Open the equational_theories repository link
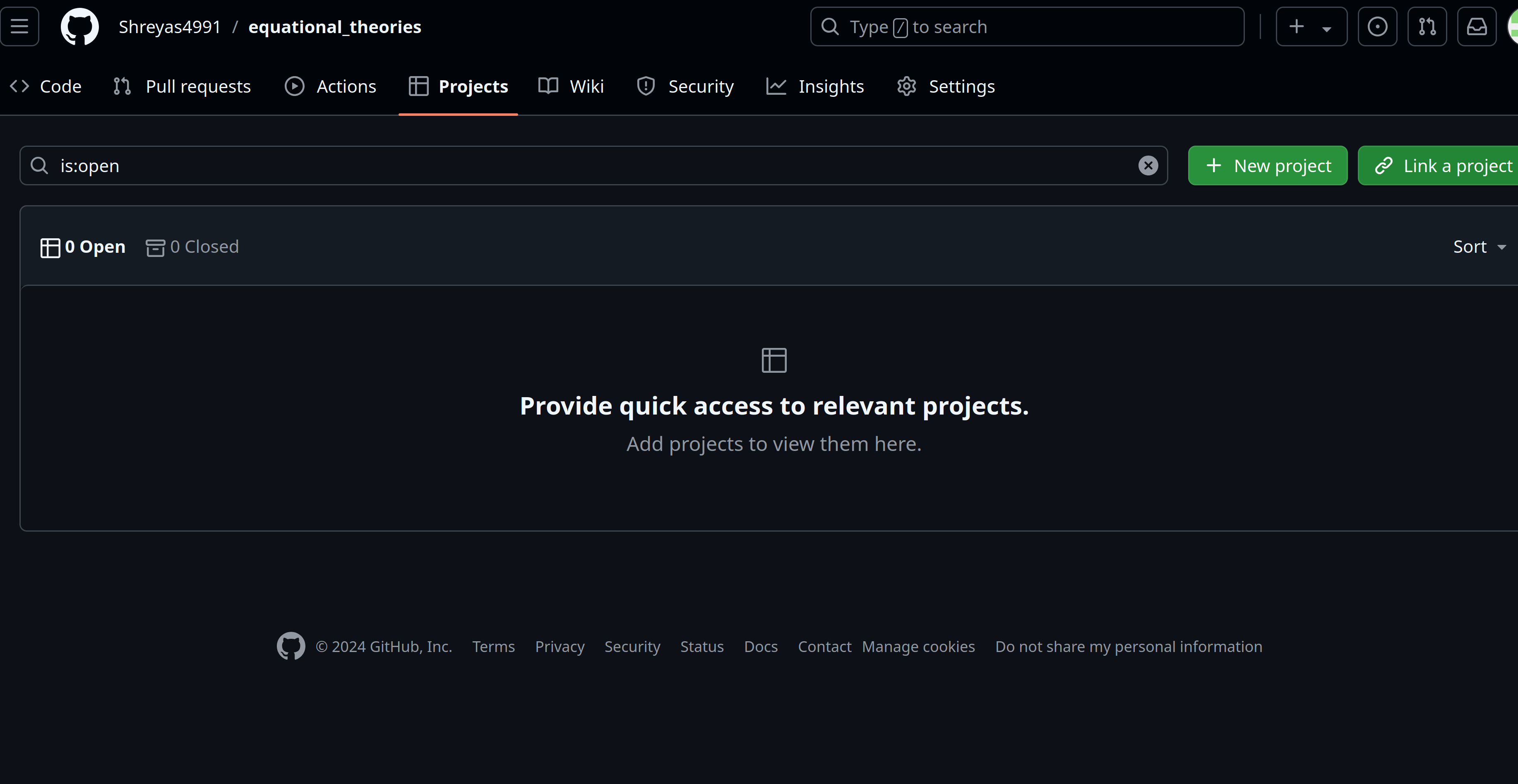 coord(335,27)
